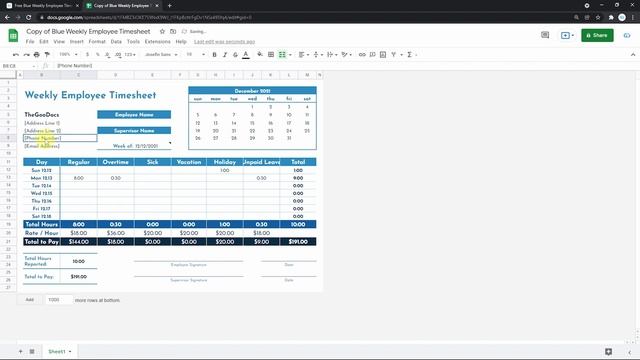Open the File menu

(x=30, y=42)
